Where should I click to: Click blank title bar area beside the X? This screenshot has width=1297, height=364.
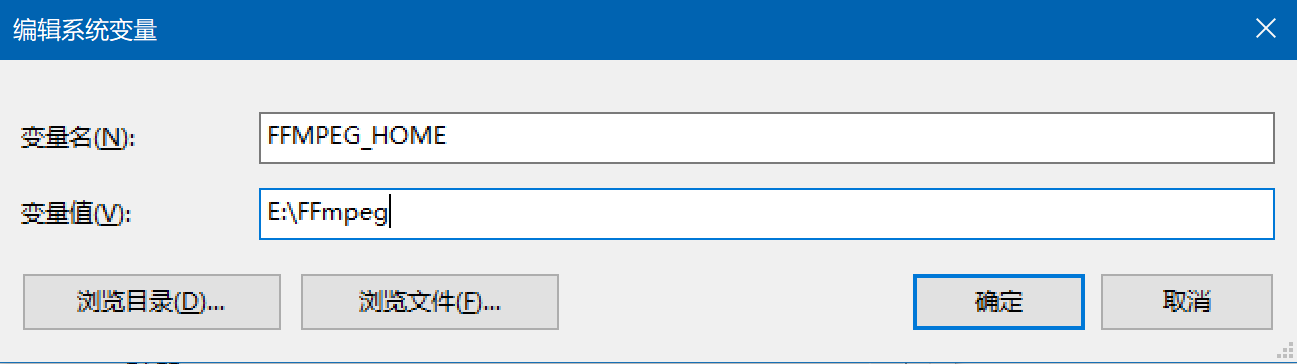(700, 30)
